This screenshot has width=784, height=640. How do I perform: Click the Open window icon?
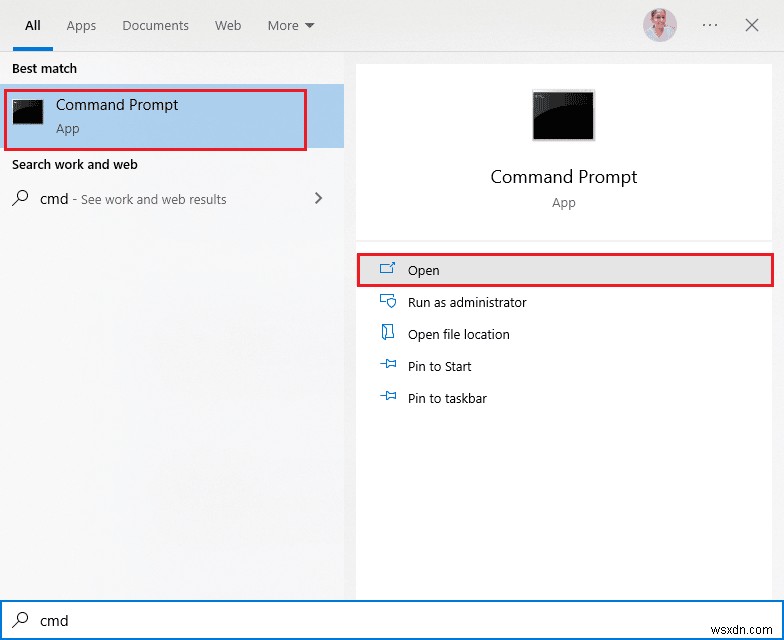click(388, 268)
